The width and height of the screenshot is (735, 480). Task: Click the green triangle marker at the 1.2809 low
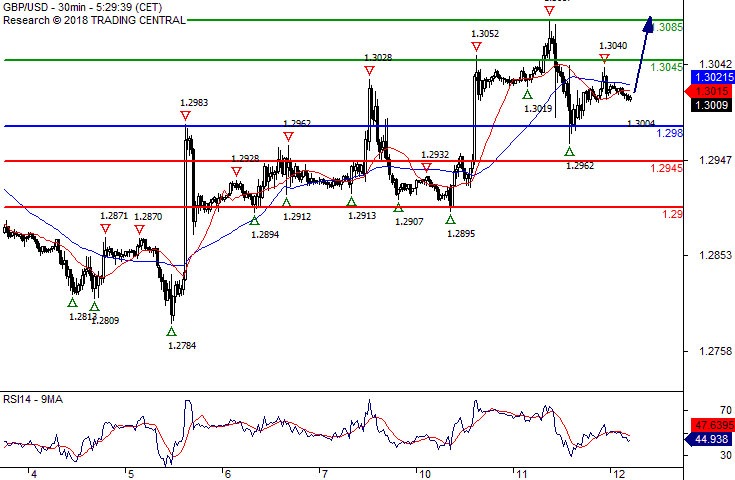point(94,307)
